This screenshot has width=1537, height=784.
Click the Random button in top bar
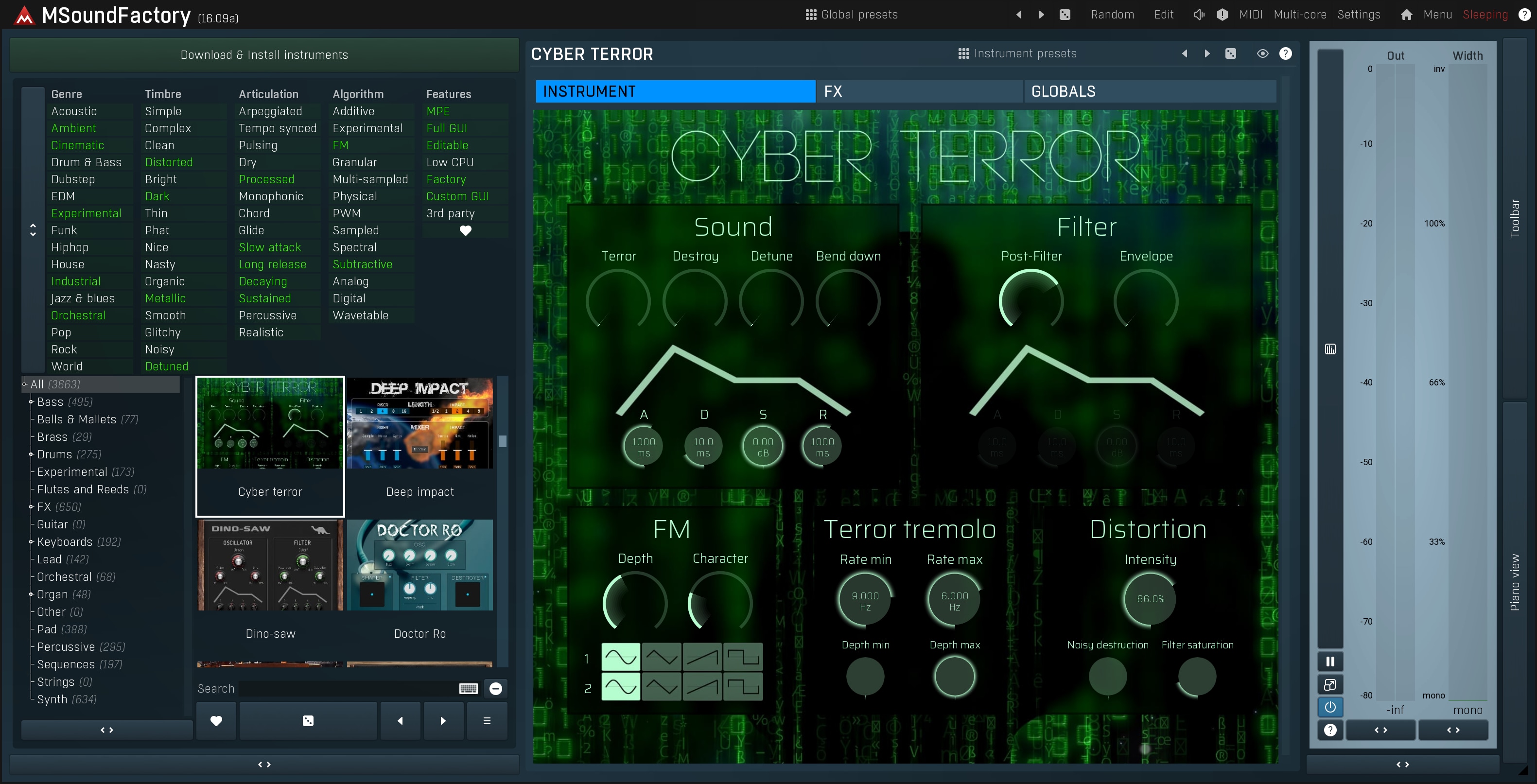tap(1112, 14)
